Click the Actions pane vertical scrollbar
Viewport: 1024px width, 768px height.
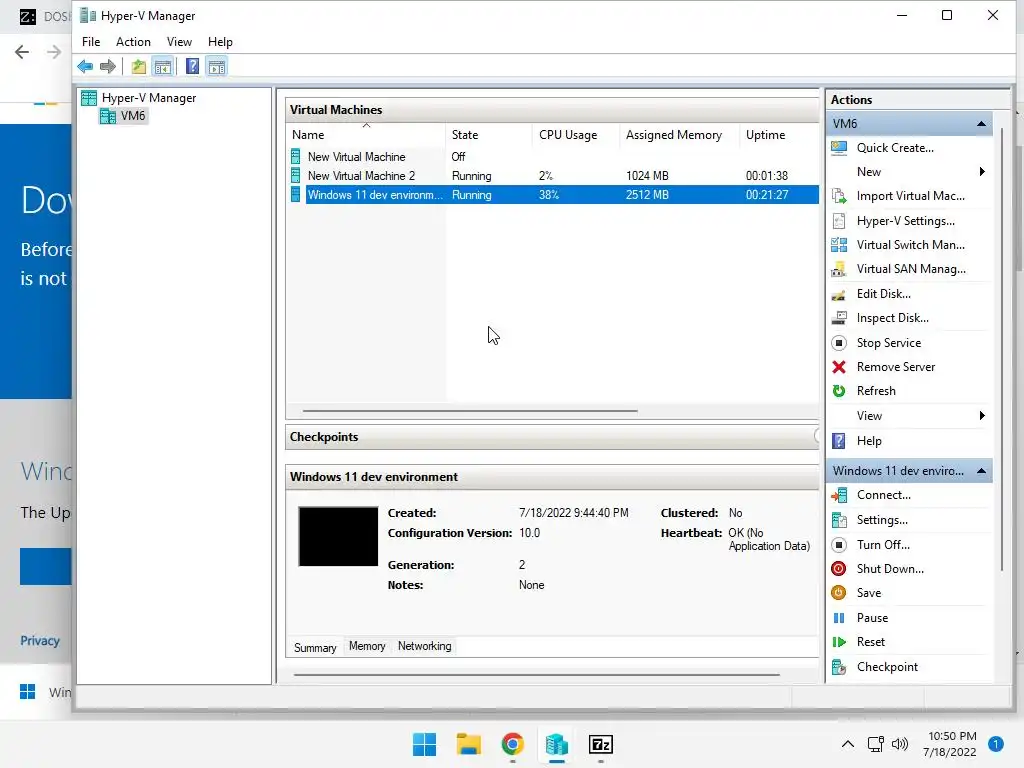(1001, 349)
